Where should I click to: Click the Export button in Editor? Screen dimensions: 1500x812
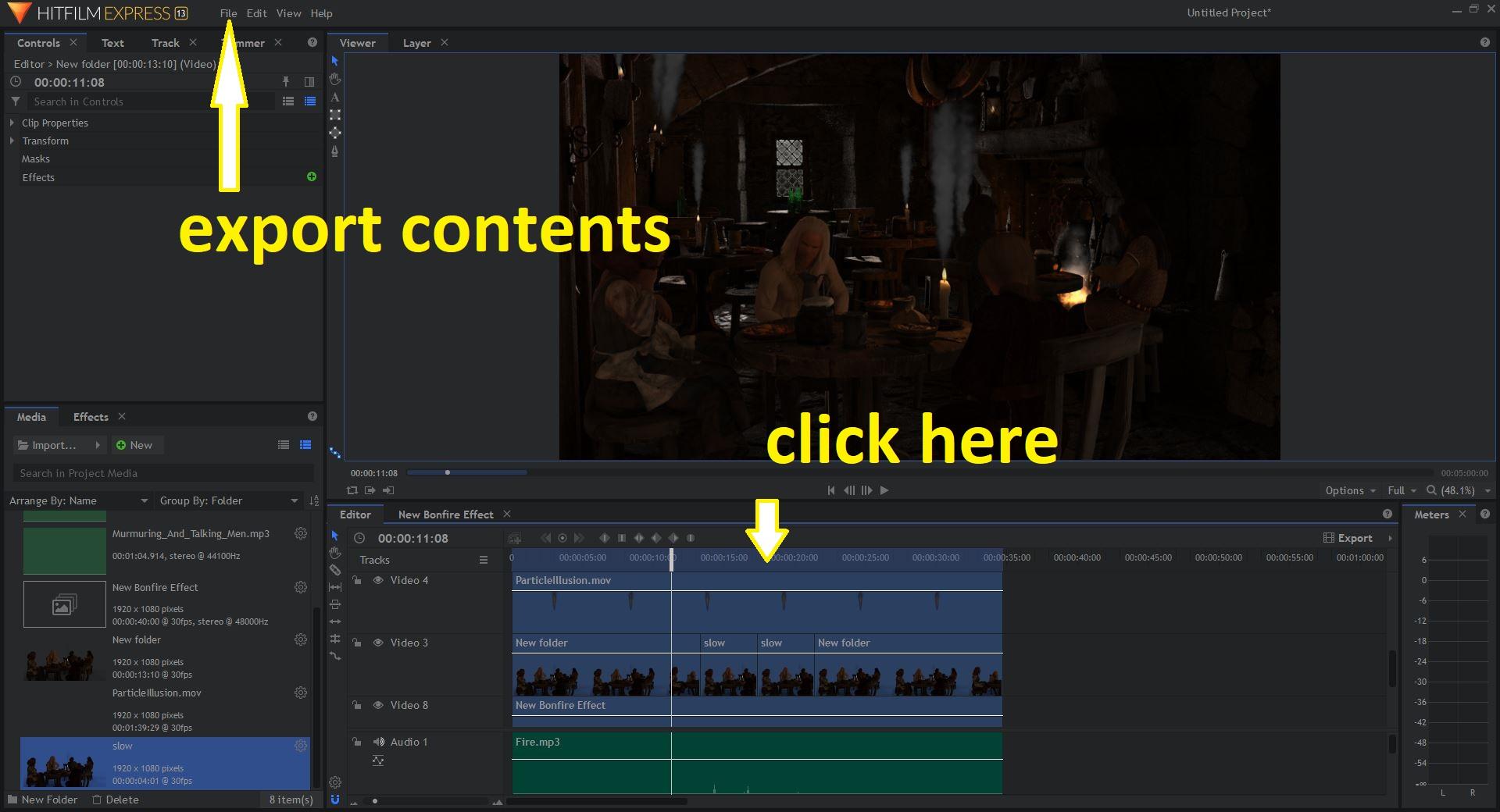click(1348, 538)
